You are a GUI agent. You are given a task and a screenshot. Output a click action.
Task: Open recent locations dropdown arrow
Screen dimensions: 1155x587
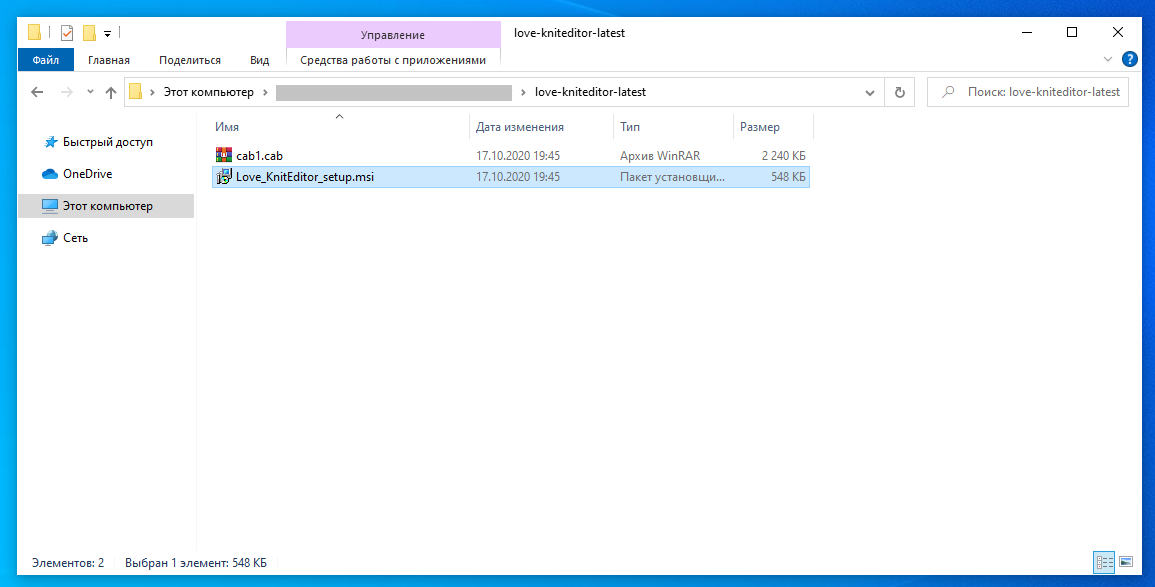90,92
